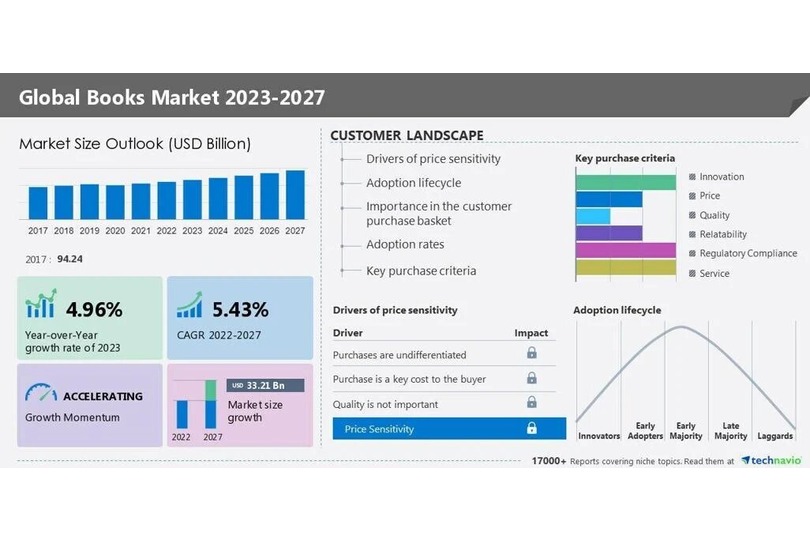Click the peak of the adoption lifecycle curve
Image resolution: width=810 pixels, height=540 pixels.
[x=681, y=327]
